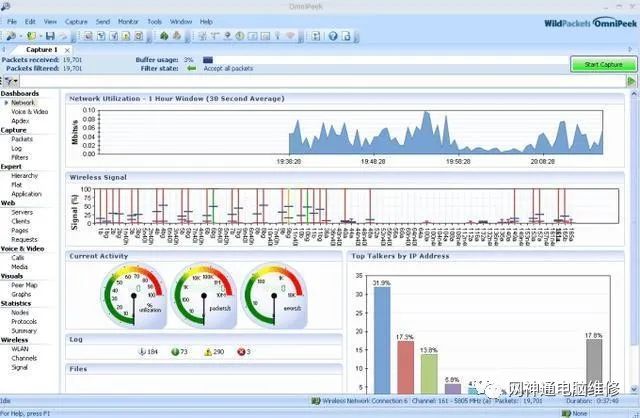Viewport: 640px width, 418px height.
Task: Click the Save floppy disk icon
Action: (50, 36)
